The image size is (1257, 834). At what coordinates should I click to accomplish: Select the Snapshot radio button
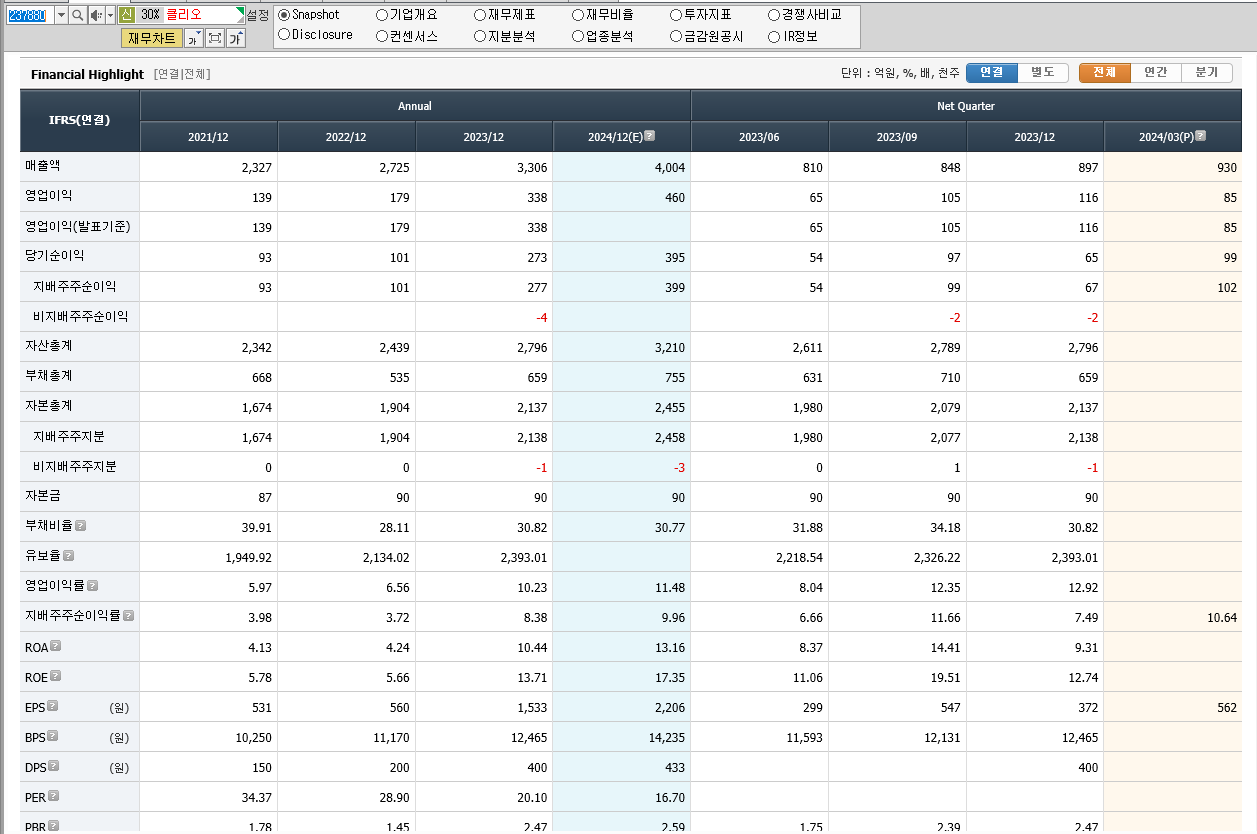click(284, 15)
